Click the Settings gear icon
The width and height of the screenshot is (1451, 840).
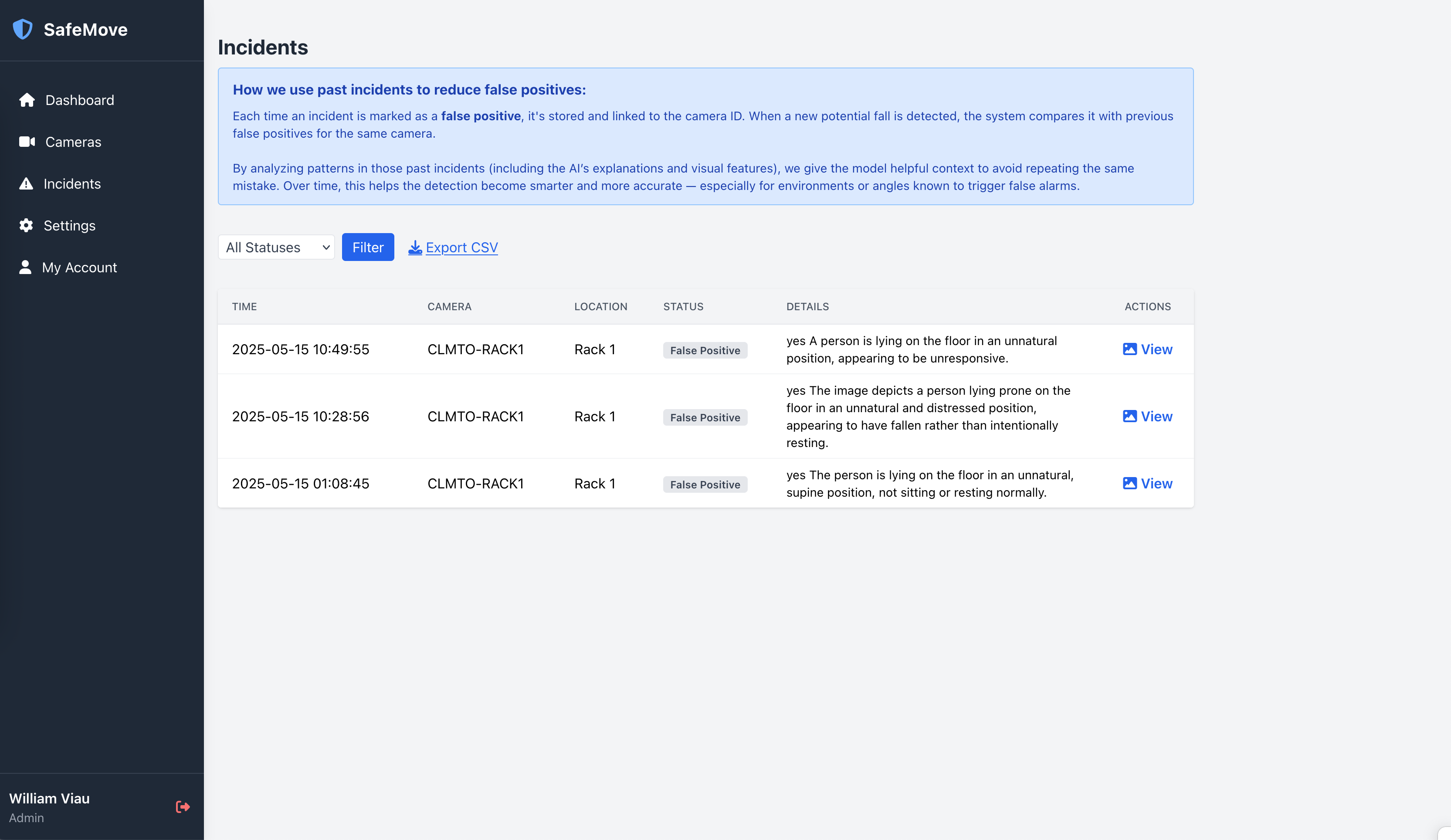coord(26,226)
